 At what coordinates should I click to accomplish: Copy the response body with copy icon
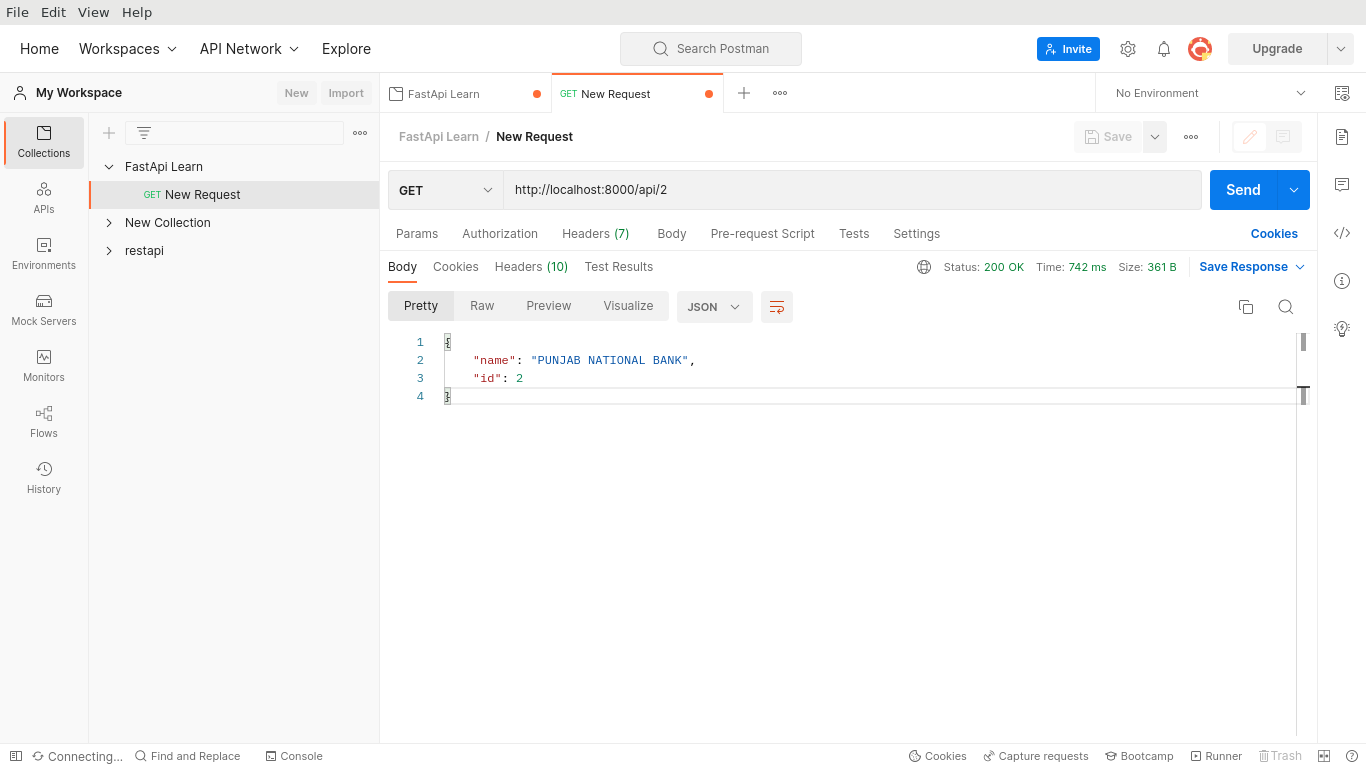click(1246, 307)
